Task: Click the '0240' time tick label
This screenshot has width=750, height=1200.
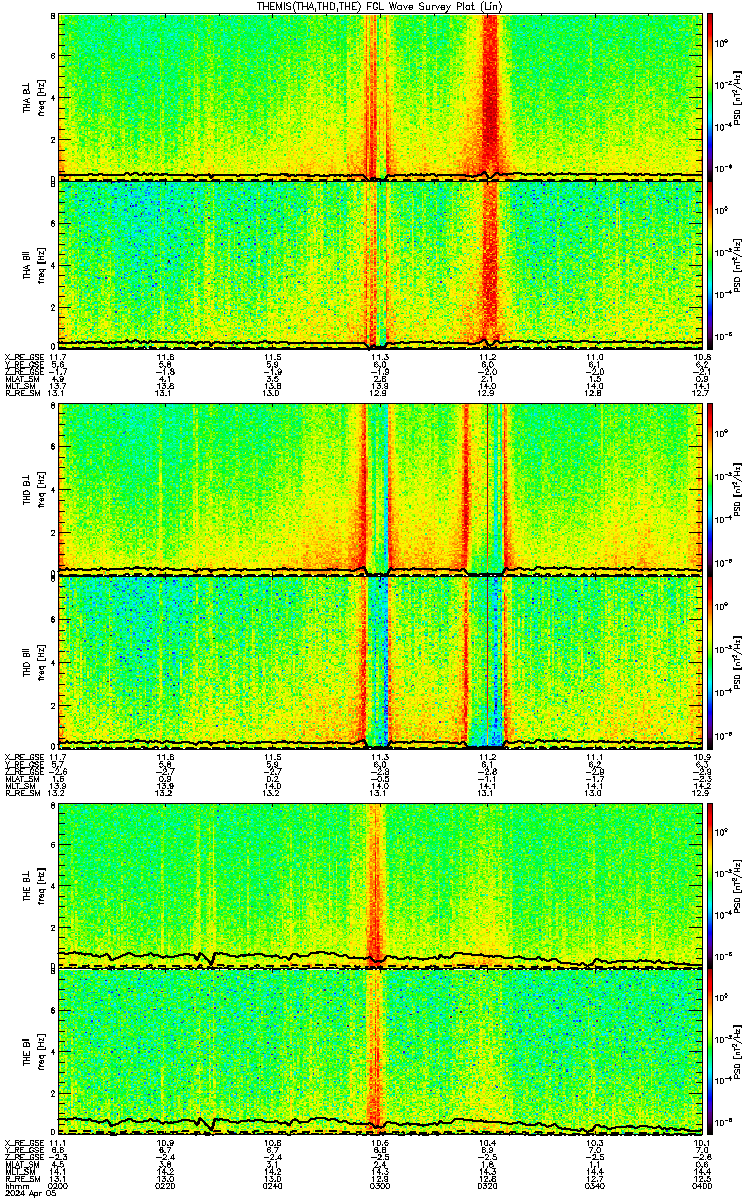Action: coord(273,1186)
